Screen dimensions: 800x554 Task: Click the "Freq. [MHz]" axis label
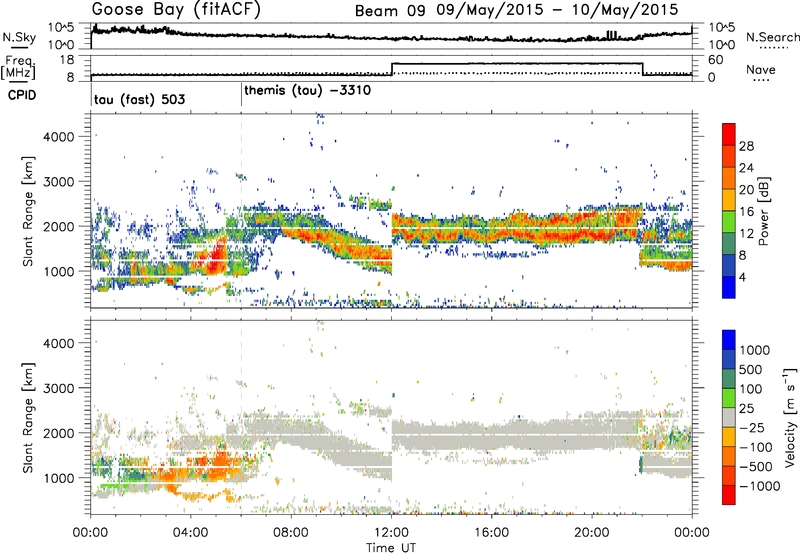18,67
